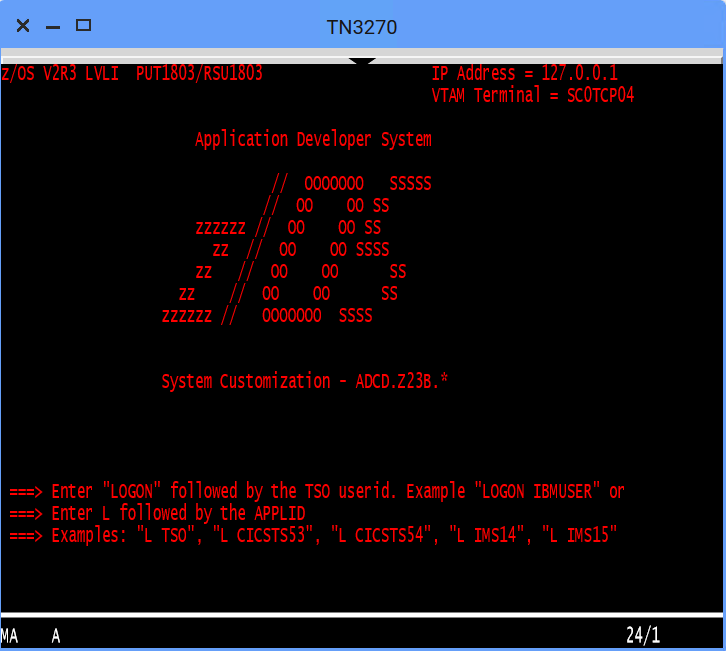726x651 pixels.
Task: Click the TN3270 window title
Action: pos(362,27)
